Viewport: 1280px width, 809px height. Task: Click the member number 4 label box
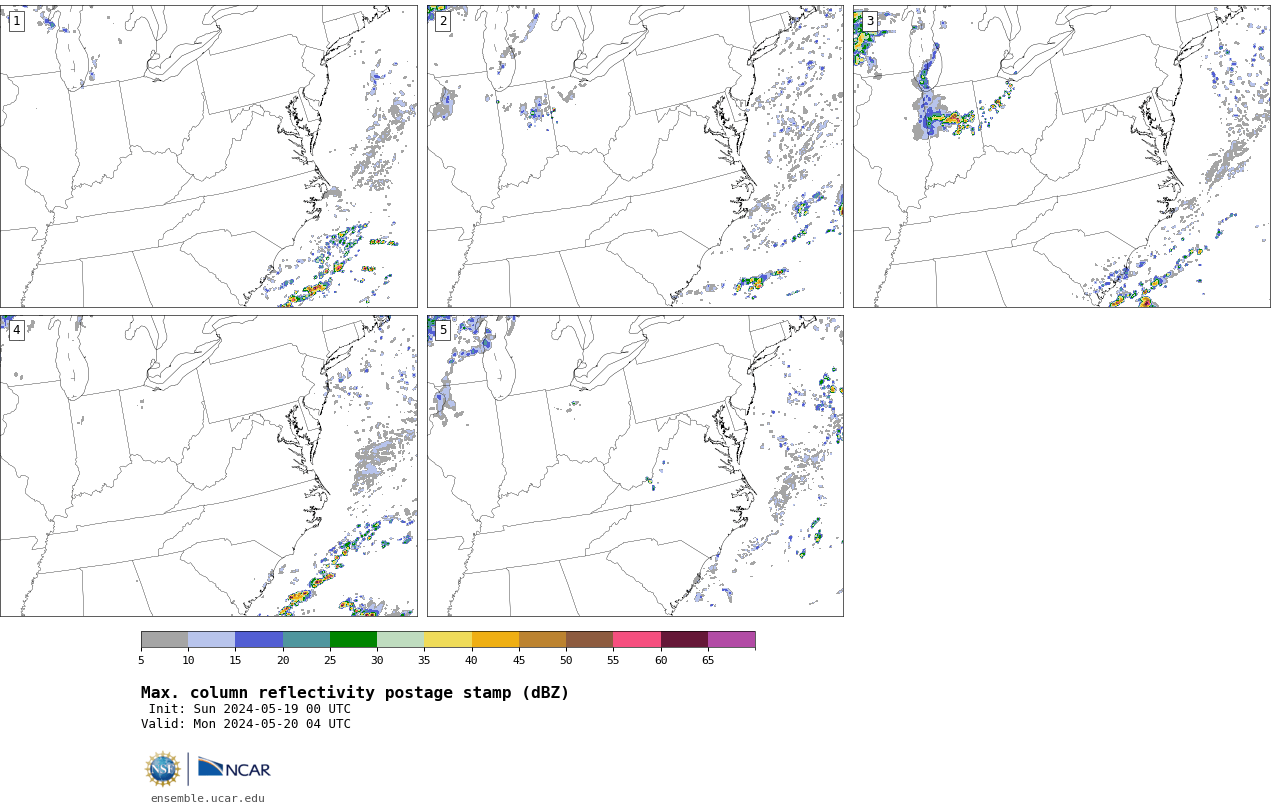click(16, 330)
